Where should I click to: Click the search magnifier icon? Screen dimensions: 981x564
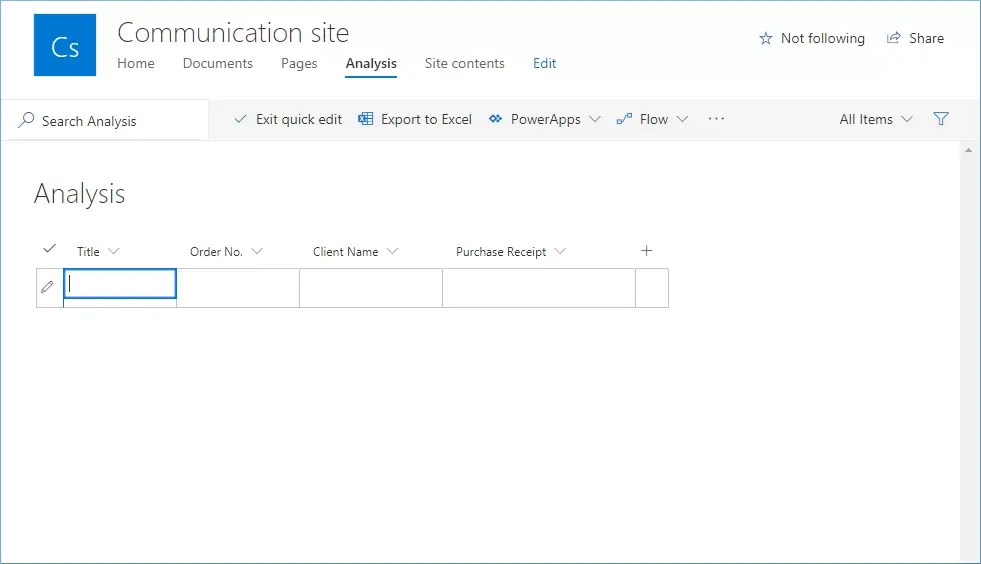click(26, 120)
